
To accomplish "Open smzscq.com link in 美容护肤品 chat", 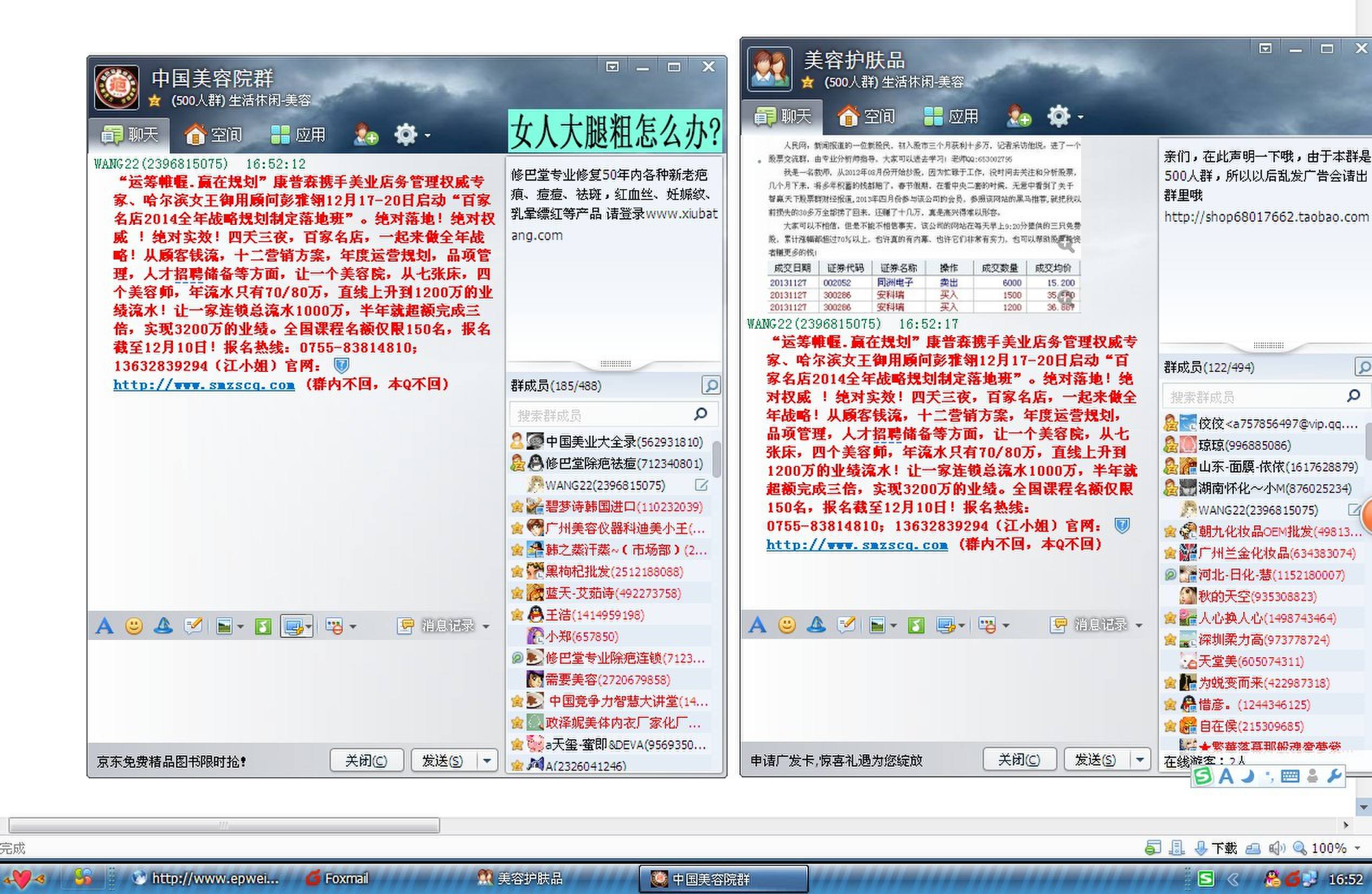I will pyautogui.click(x=857, y=545).
